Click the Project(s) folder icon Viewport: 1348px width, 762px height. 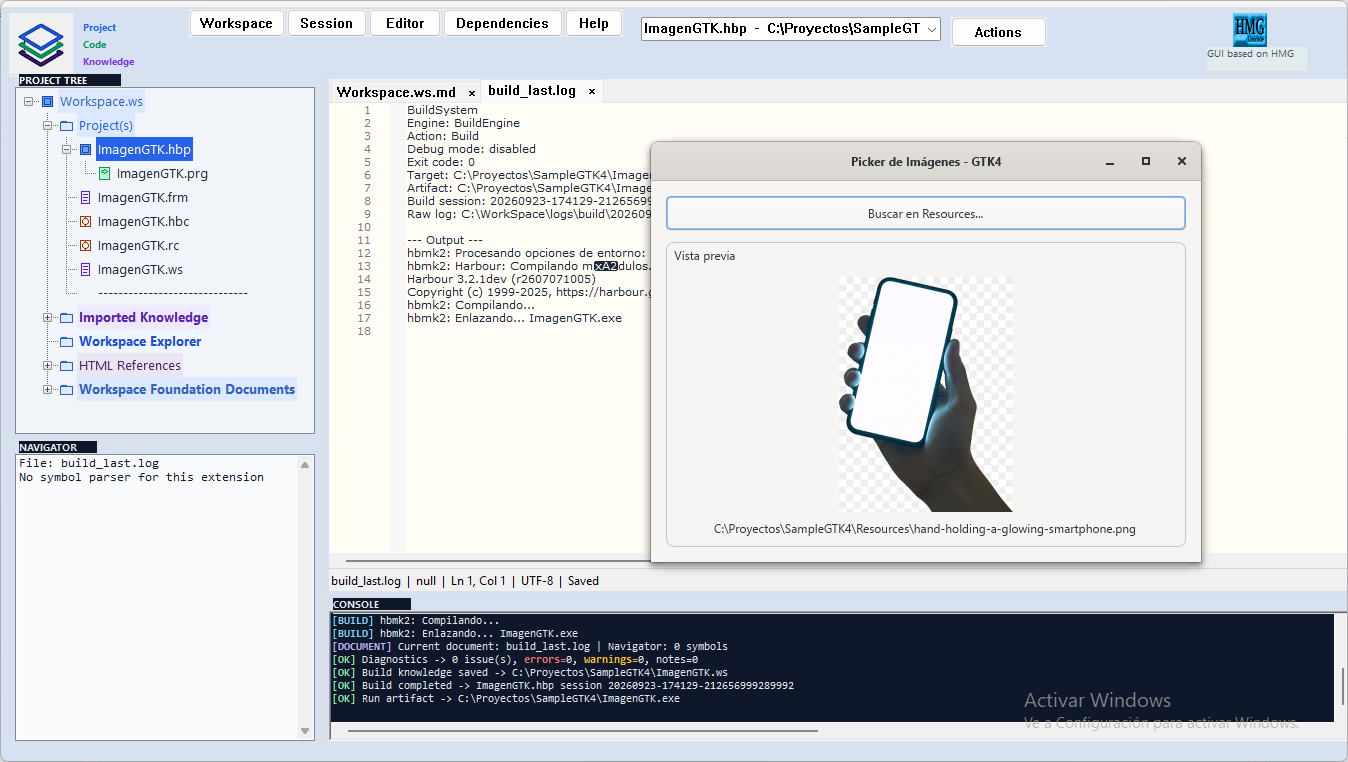(66, 126)
